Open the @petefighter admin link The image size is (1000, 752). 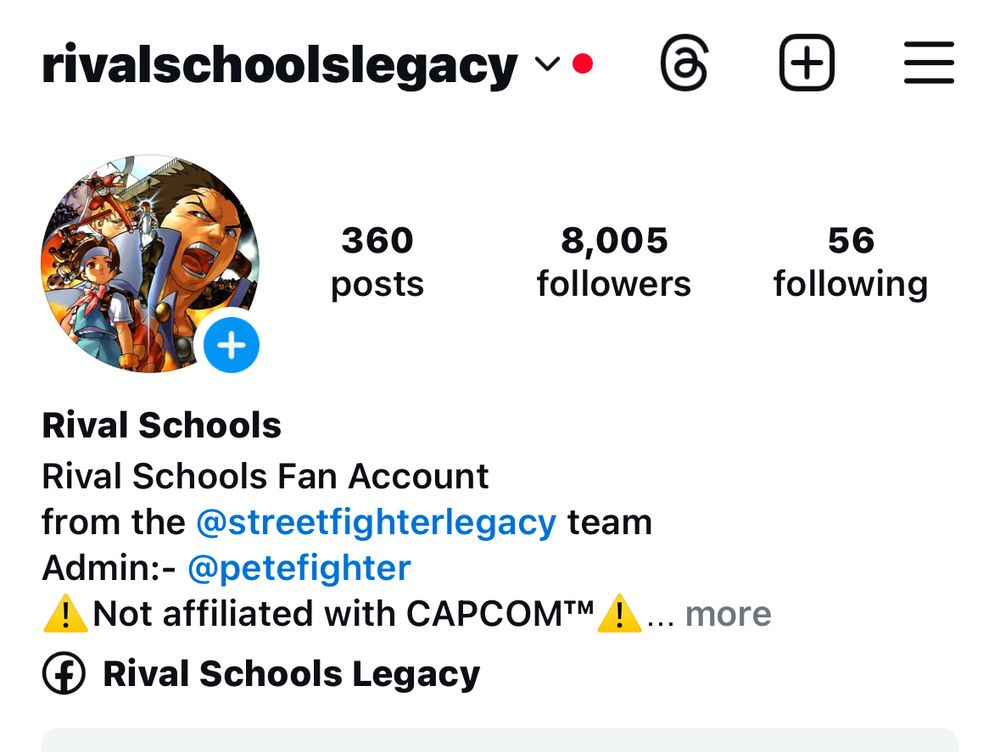(299, 568)
